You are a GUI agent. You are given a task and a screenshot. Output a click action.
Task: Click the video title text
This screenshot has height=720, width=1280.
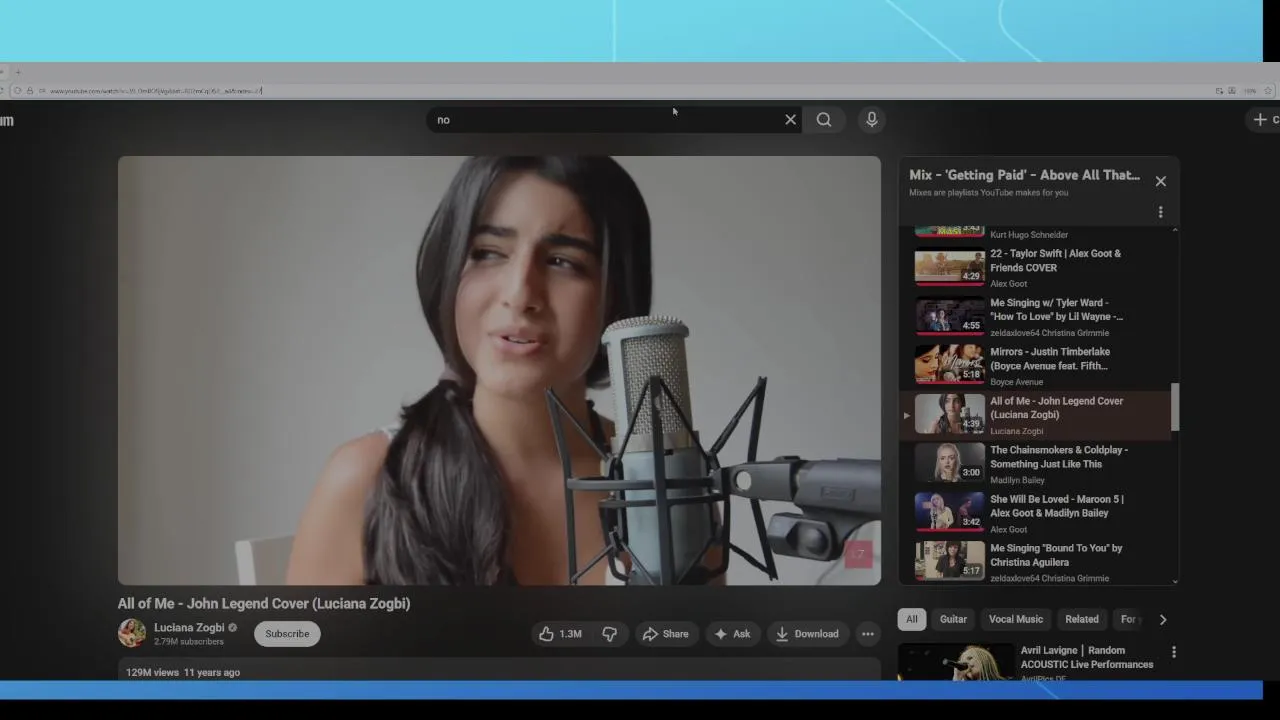264,603
